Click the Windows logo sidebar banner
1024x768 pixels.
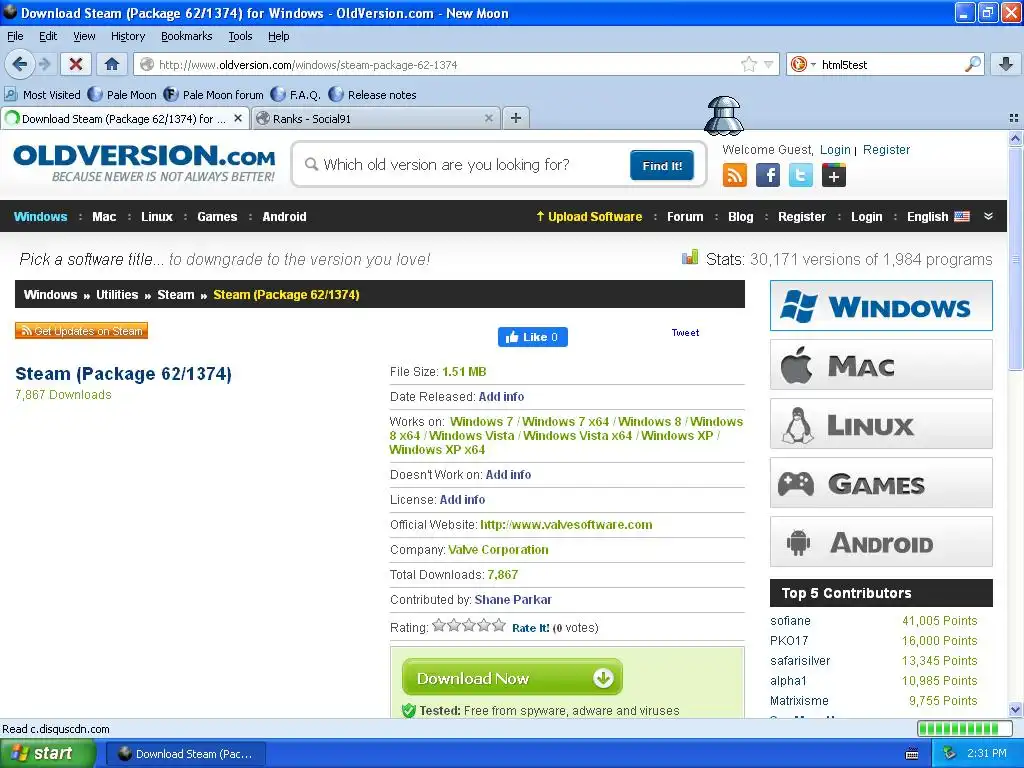tap(881, 306)
